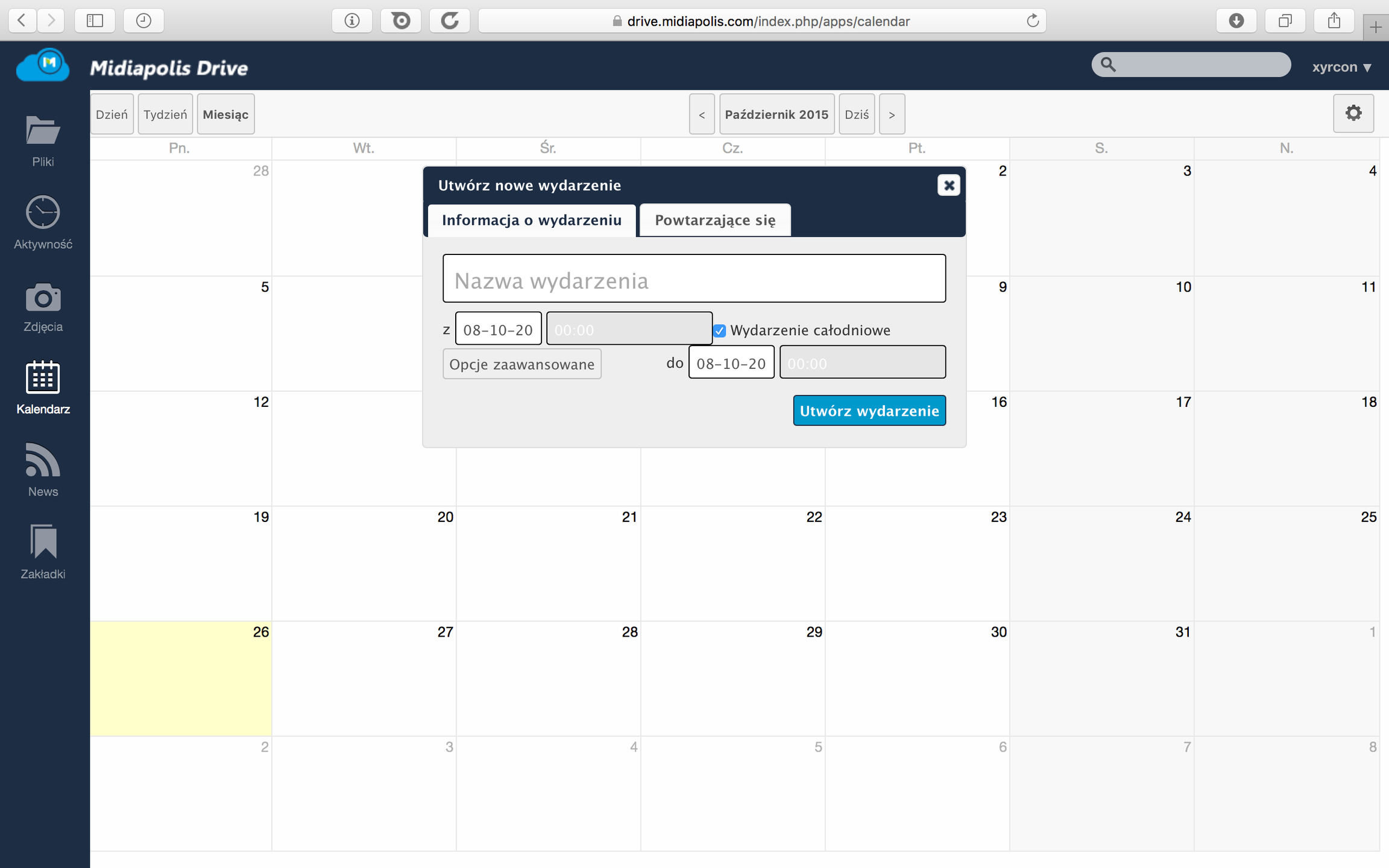Open News RSS feed icon
This screenshot has height=868, width=1389.
[x=43, y=461]
